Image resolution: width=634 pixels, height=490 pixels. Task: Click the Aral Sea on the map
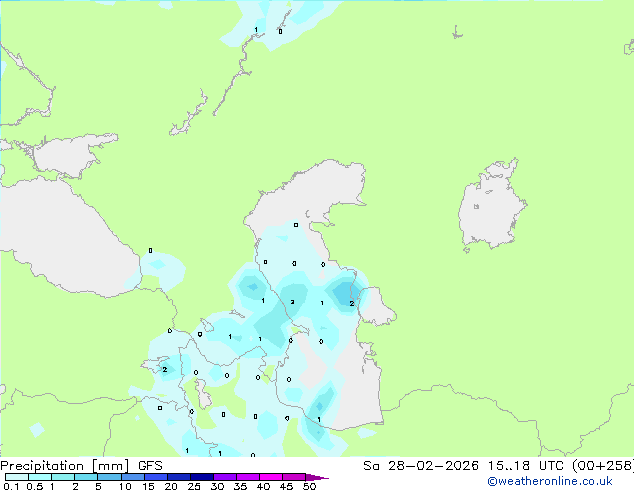click(490, 212)
